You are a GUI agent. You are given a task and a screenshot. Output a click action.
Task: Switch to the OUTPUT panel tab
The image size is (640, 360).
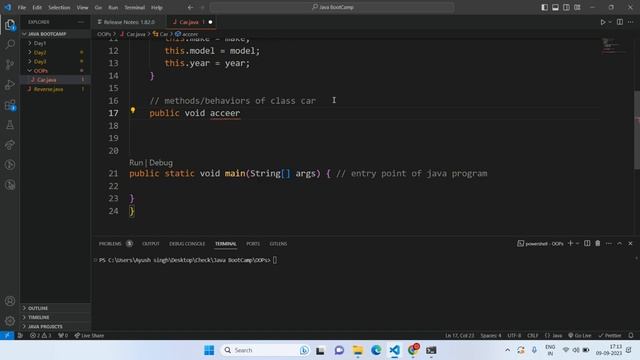[x=151, y=244]
